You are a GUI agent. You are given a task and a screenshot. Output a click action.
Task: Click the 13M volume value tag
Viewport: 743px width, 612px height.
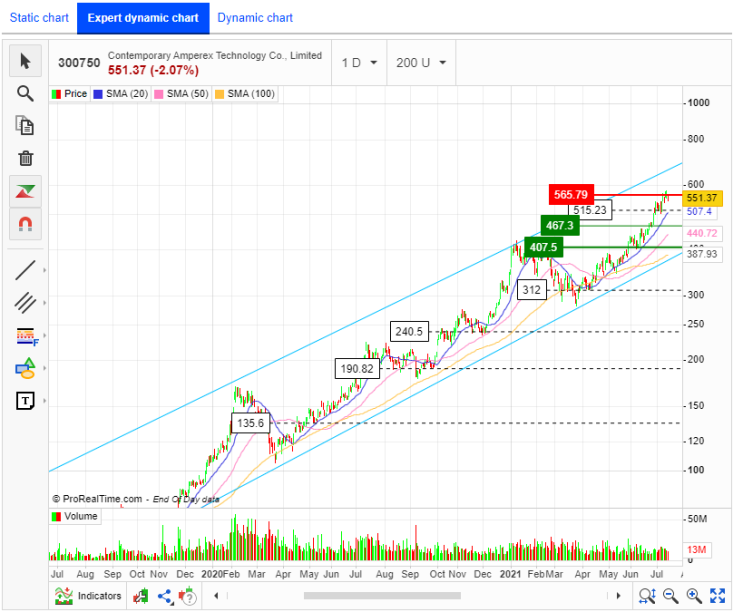click(697, 549)
